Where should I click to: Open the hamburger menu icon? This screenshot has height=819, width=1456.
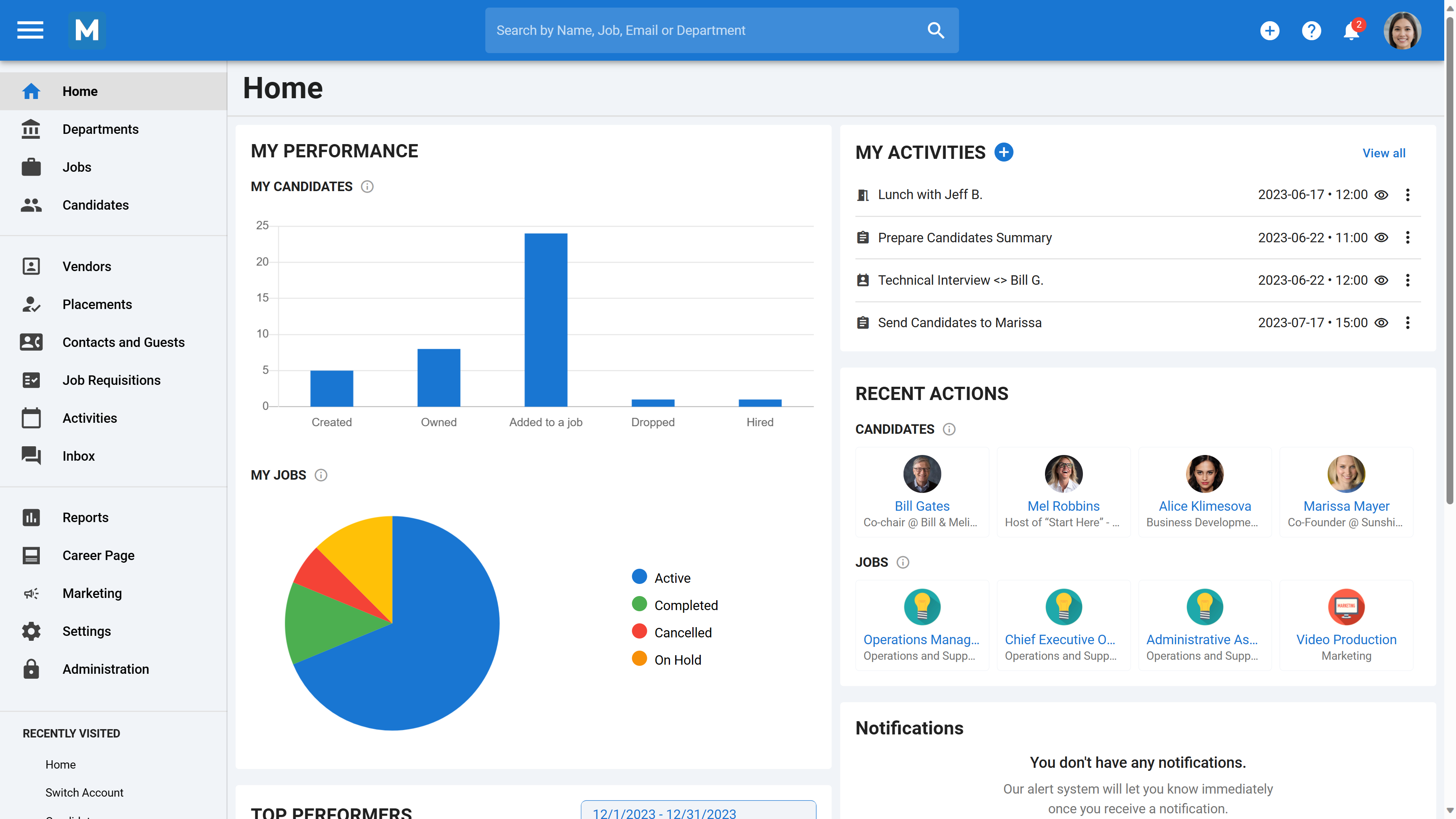[30, 30]
